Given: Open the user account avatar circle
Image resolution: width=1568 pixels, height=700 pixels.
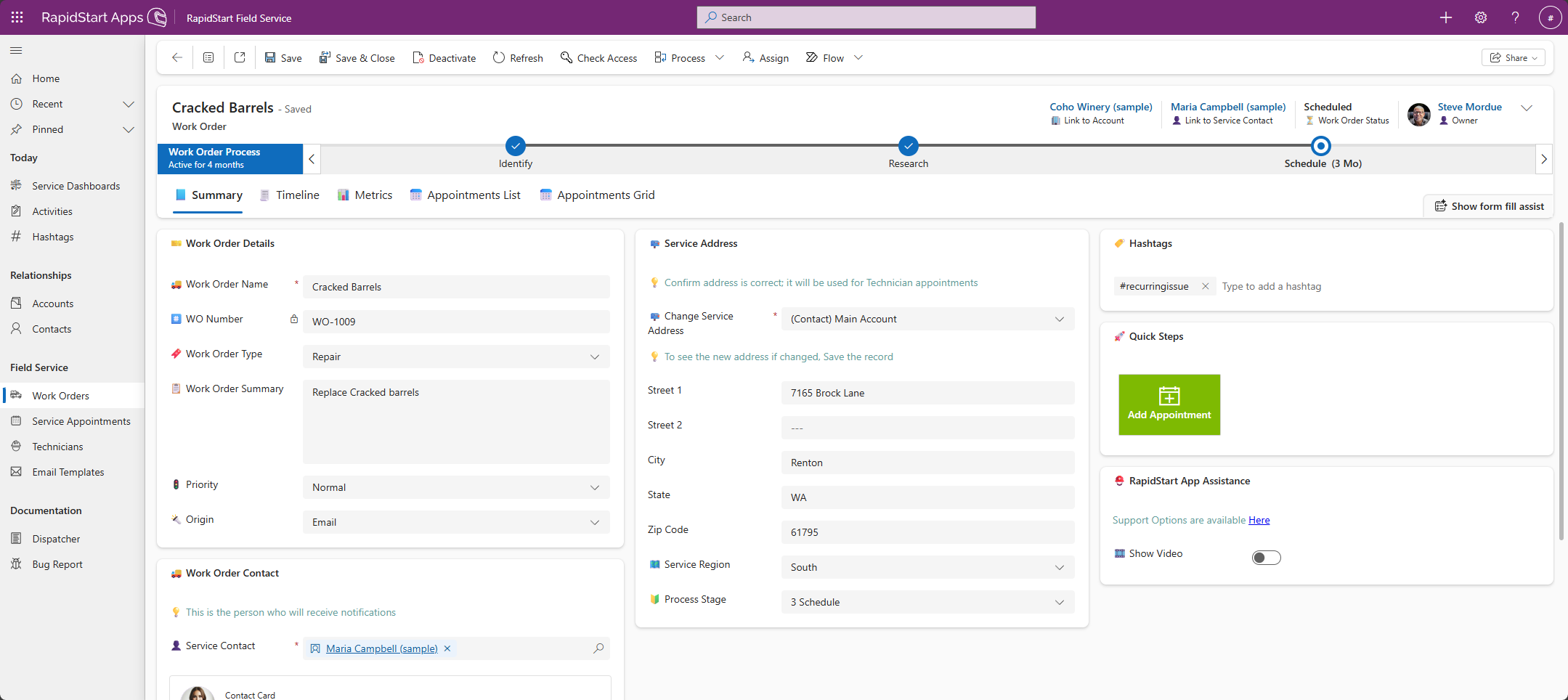Looking at the screenshot, I should [1550, 17].
